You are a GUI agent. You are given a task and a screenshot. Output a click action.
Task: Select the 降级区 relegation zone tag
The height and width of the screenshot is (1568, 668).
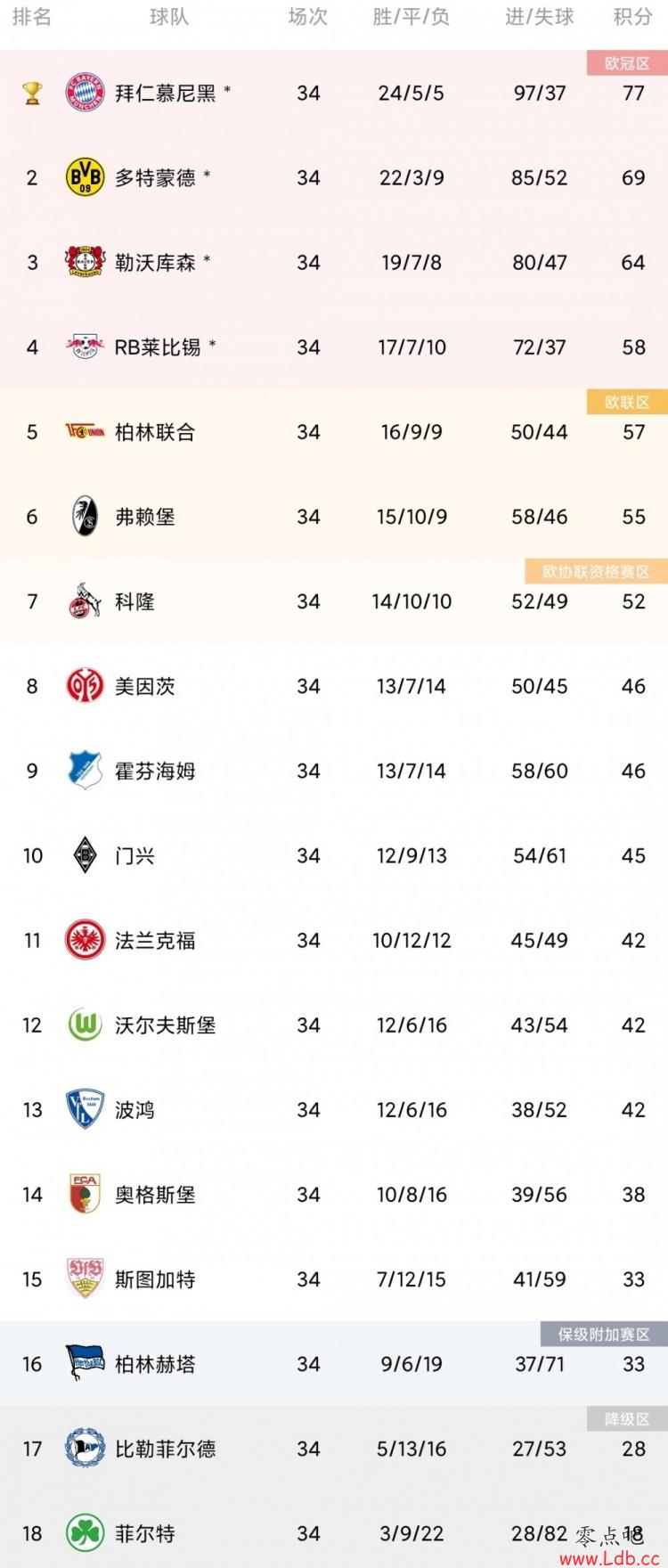click(x=627, y=1418)
